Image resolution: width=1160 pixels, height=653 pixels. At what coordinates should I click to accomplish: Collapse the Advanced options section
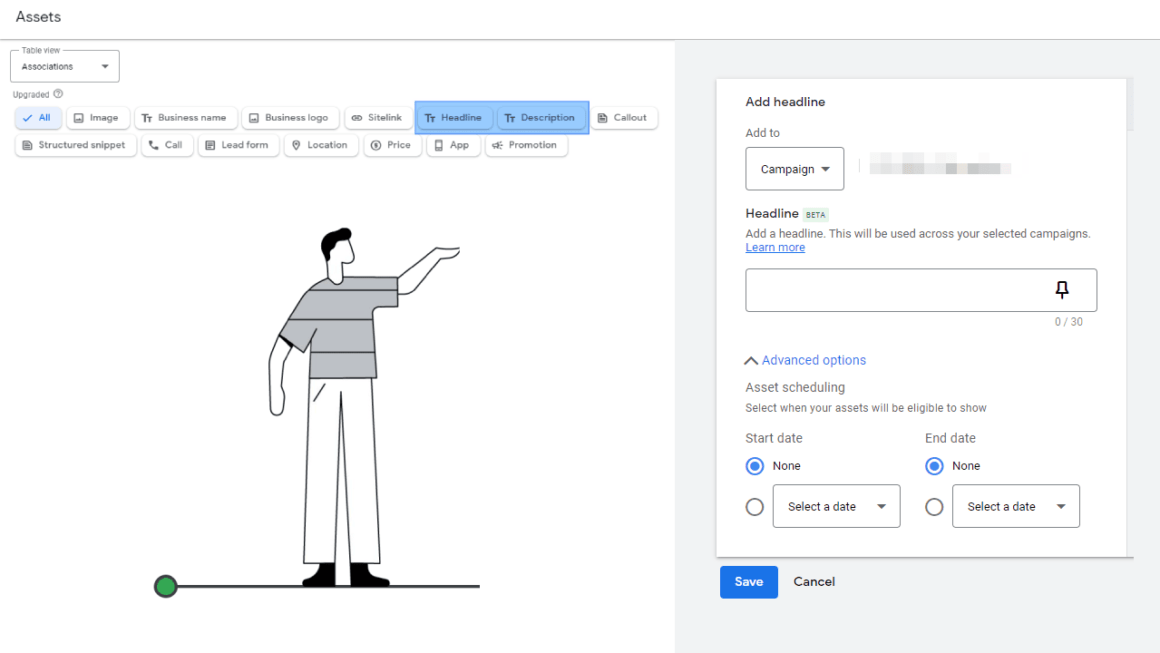click(805, 360)
